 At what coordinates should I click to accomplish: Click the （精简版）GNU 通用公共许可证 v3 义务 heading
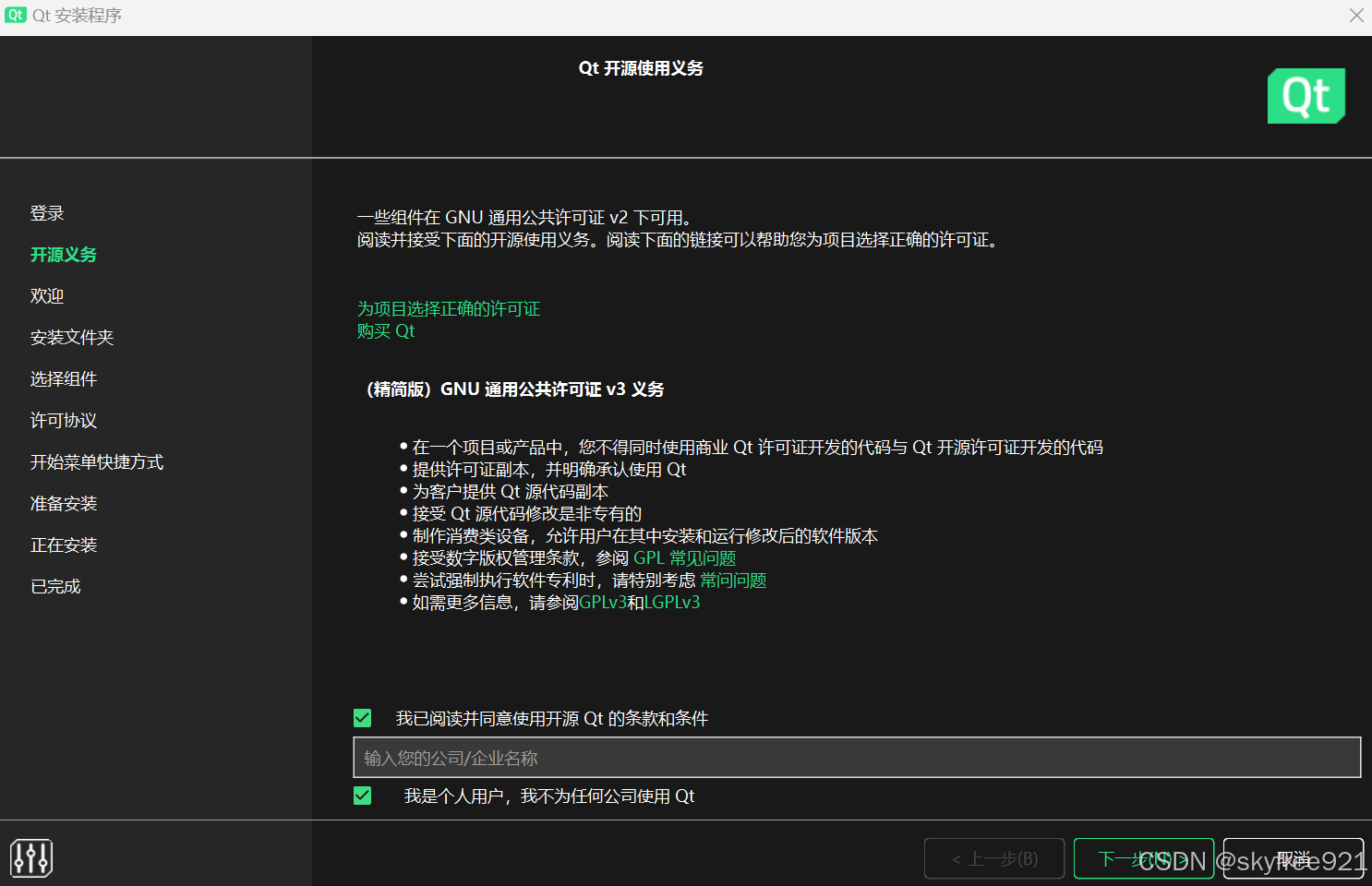pos(515,389)
